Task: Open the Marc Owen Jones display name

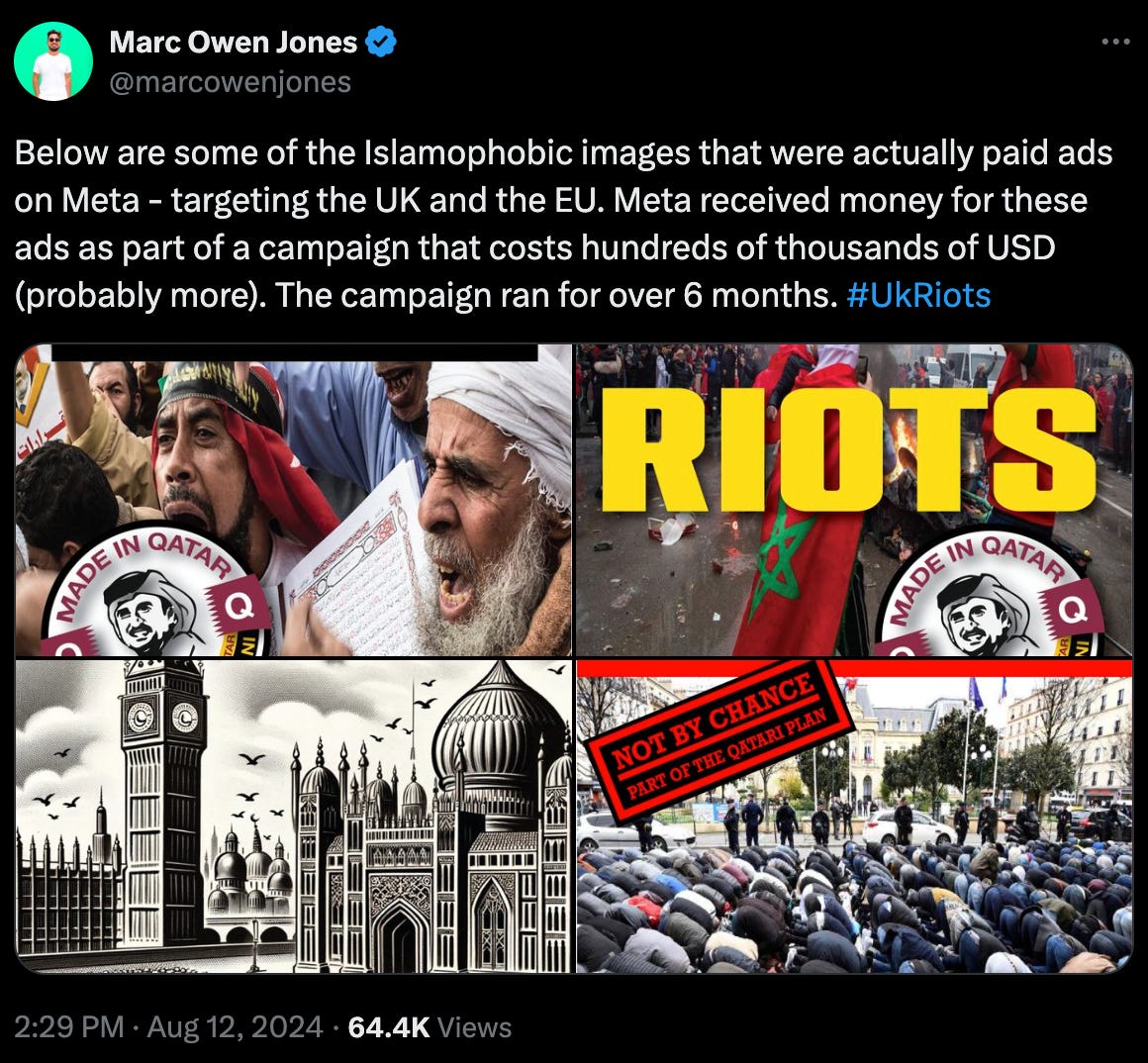Action: coord(233,42)
